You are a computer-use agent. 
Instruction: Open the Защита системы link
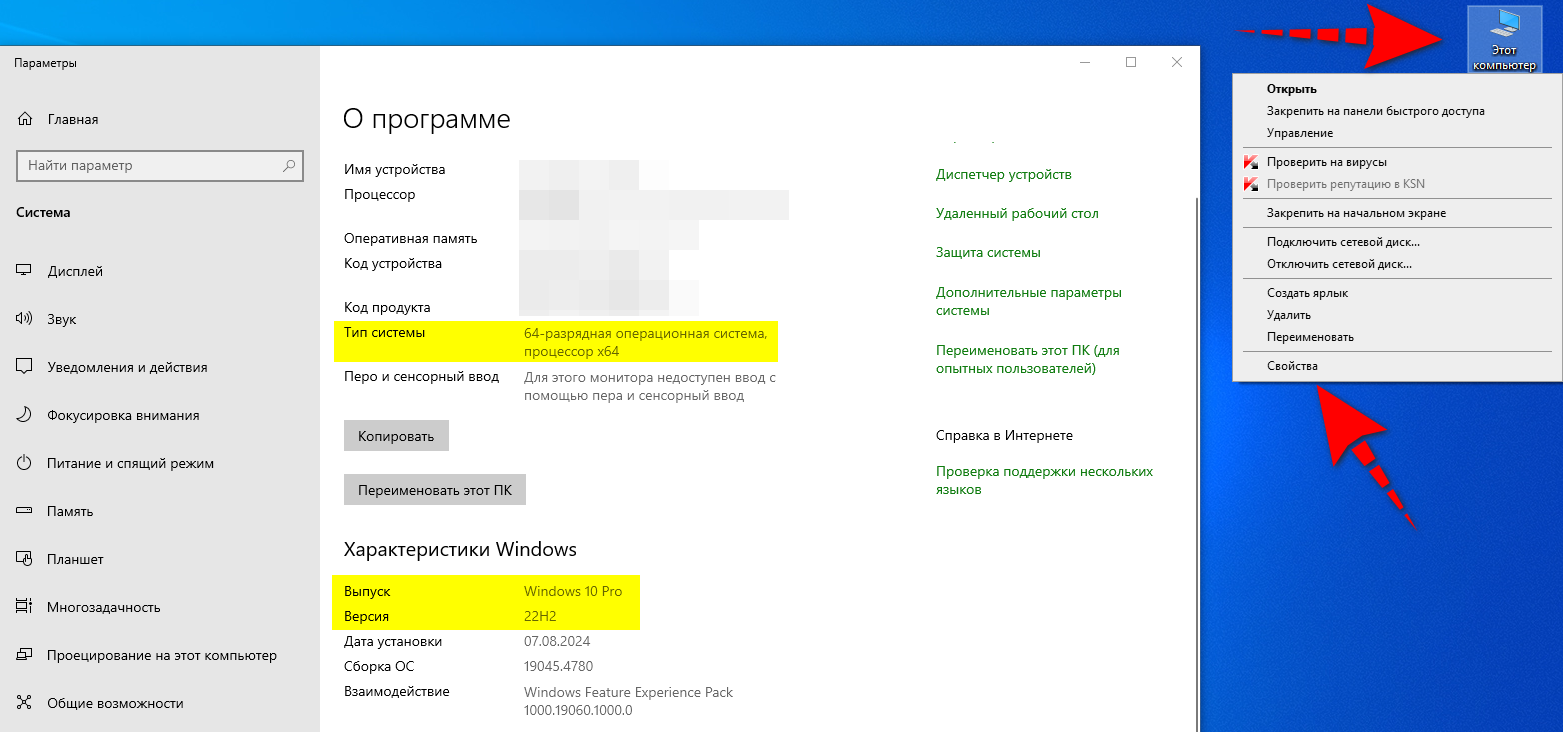pos(988,253)
